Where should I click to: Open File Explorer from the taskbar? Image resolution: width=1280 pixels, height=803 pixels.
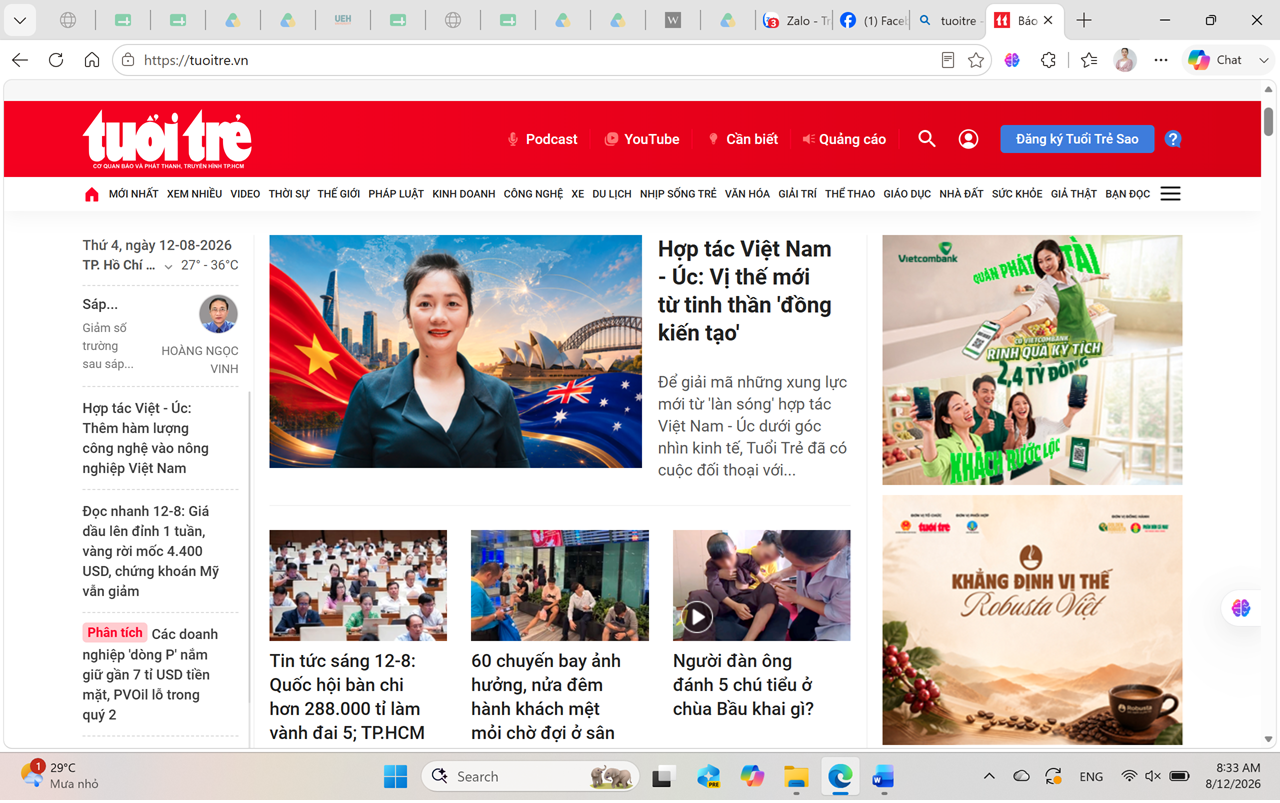(x=796, y=776)
